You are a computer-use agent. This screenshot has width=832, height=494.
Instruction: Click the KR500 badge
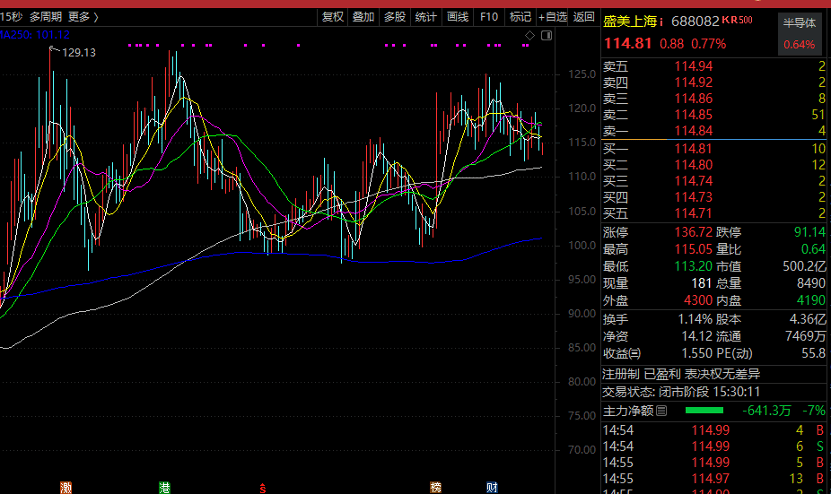pos(737,20)
